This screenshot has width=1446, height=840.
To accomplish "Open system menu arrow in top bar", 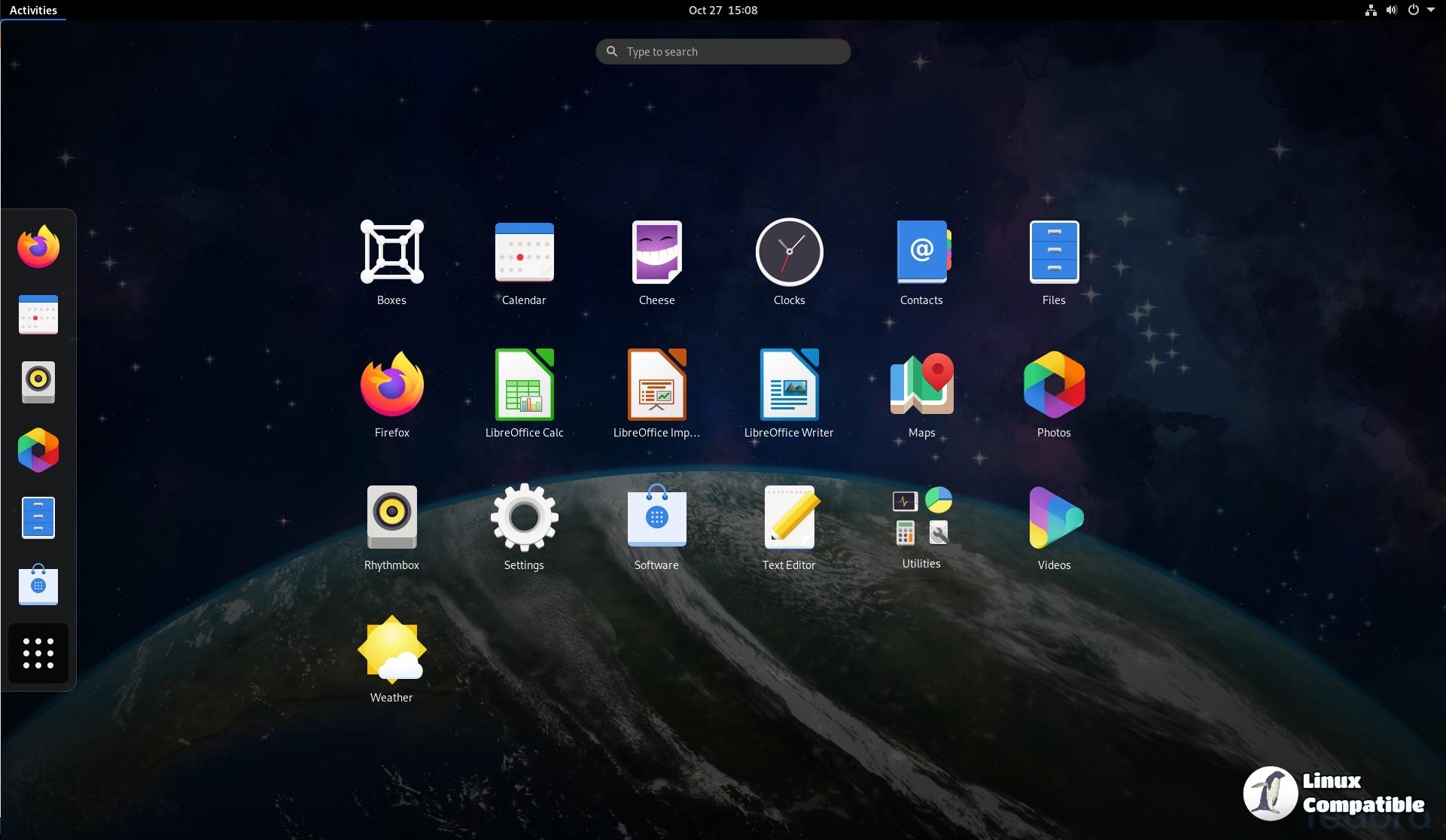I will (1430, 10).
